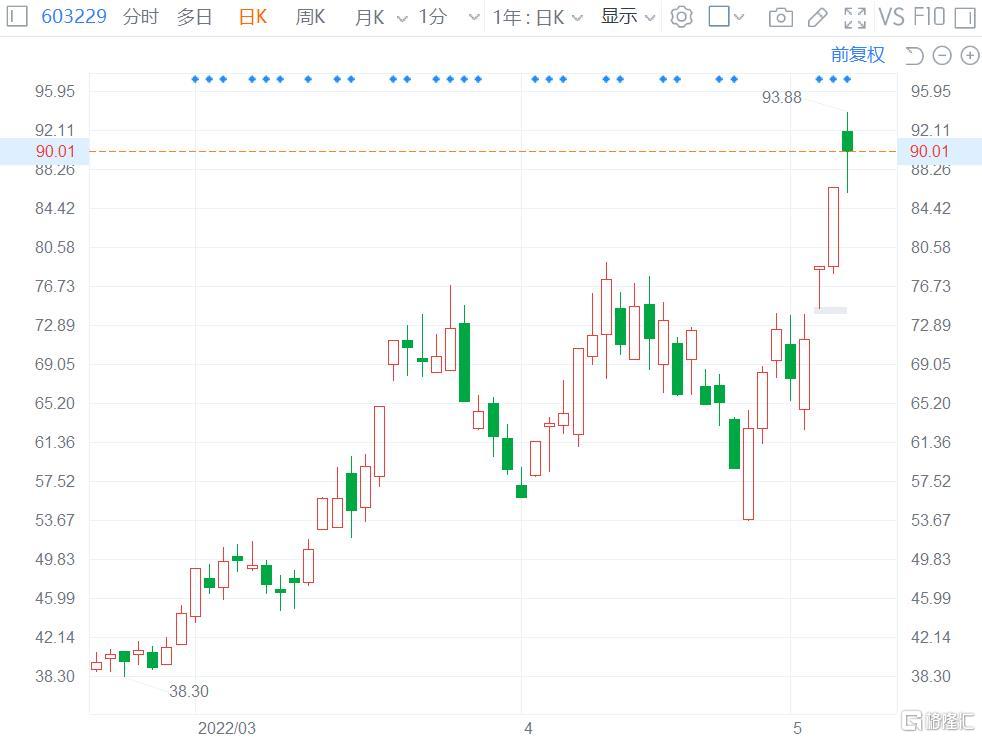Viewport: 982px width, 739px height.
Task: Click the month 4 date axis label
Action: pos(528,728)
